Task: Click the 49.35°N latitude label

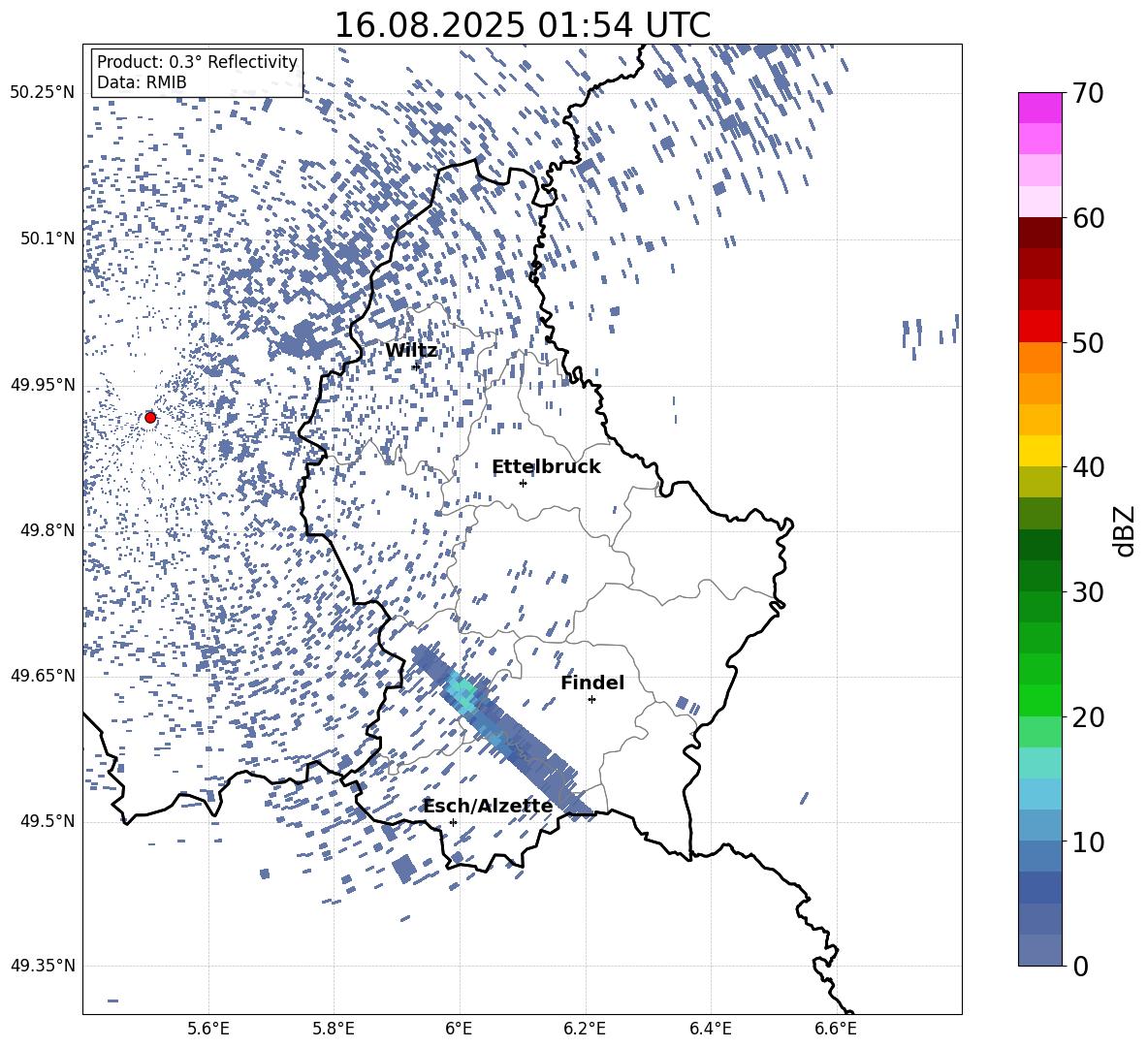Action: tap(43, 966)
